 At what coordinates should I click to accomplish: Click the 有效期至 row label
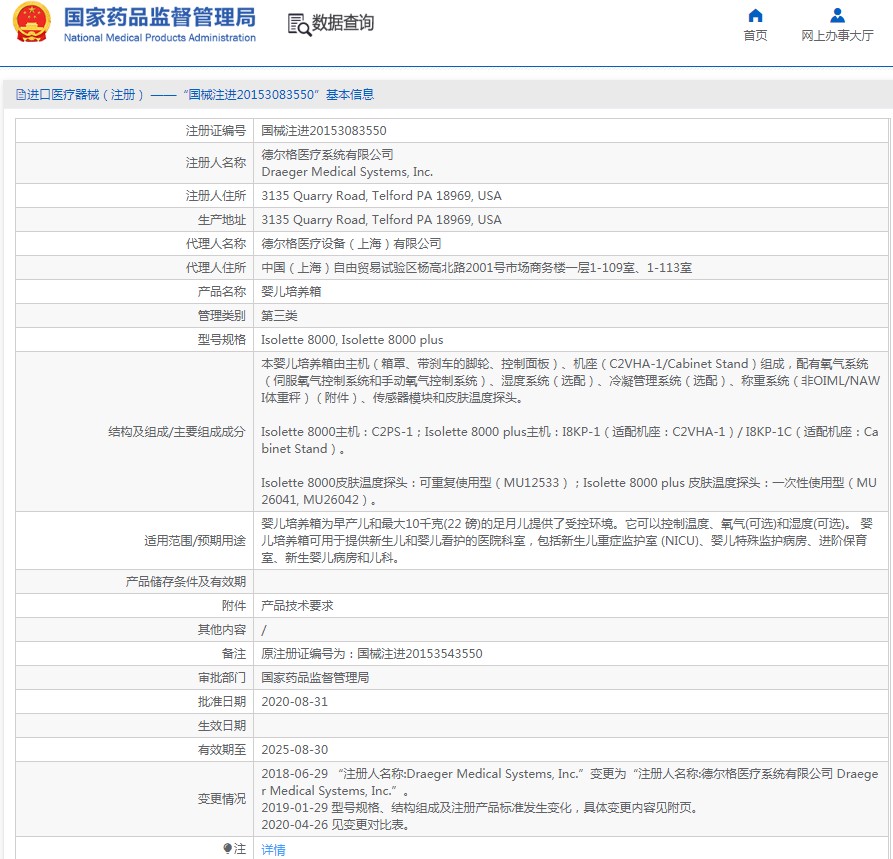(222, 750)
